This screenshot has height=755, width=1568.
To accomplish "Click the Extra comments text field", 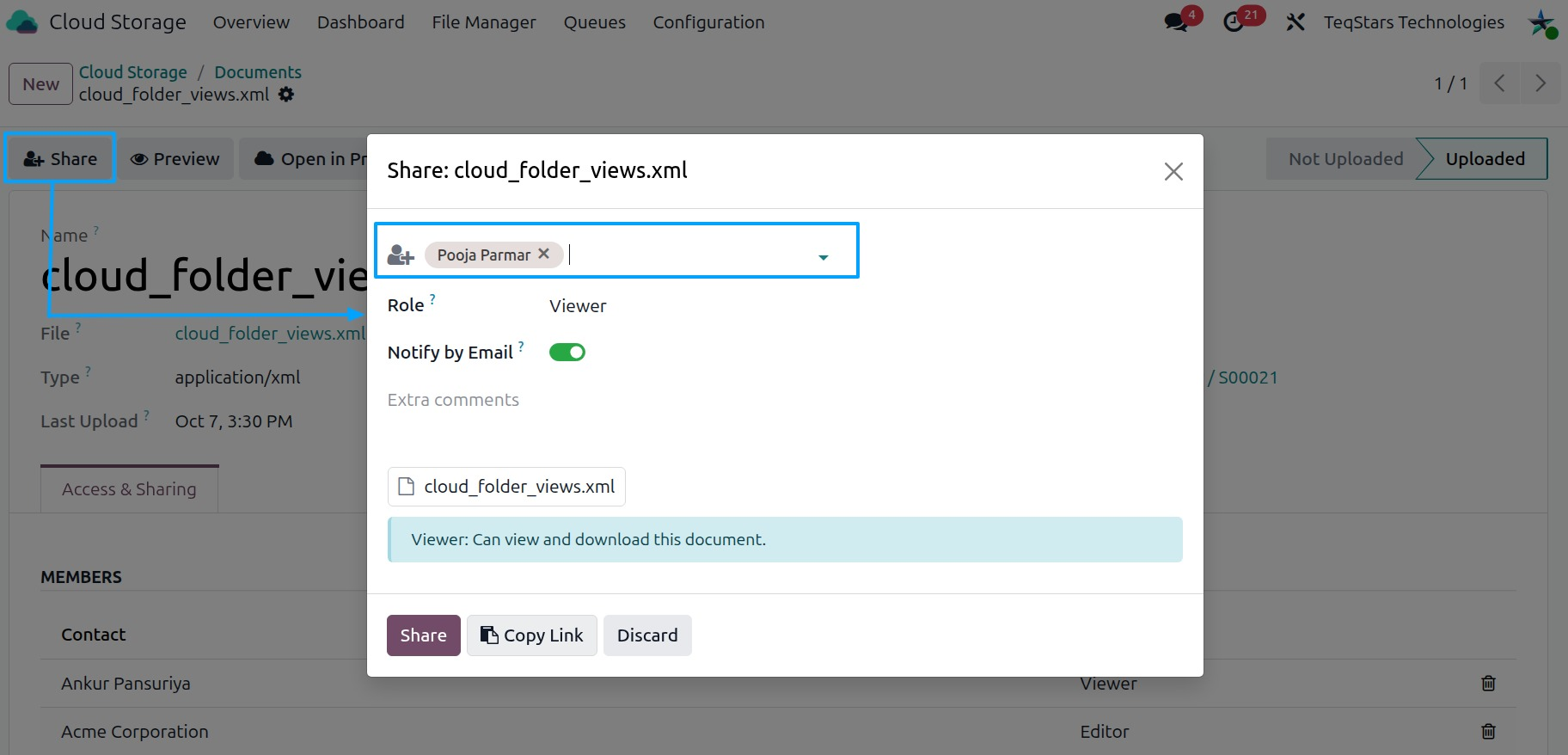I will 785,401.
